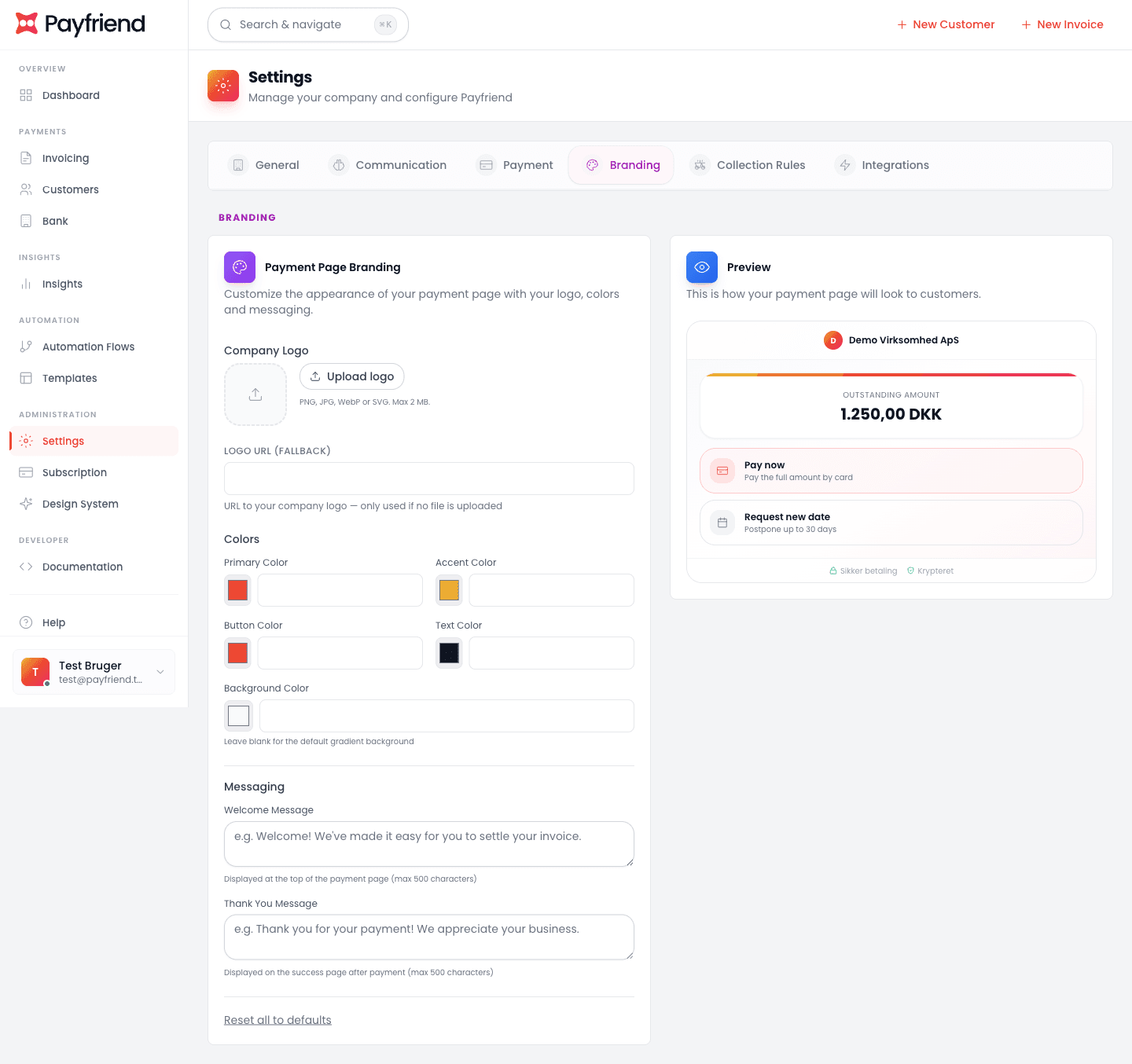Open Insights via its chart icon
Screen dimensions: 1132x1064
26,284
